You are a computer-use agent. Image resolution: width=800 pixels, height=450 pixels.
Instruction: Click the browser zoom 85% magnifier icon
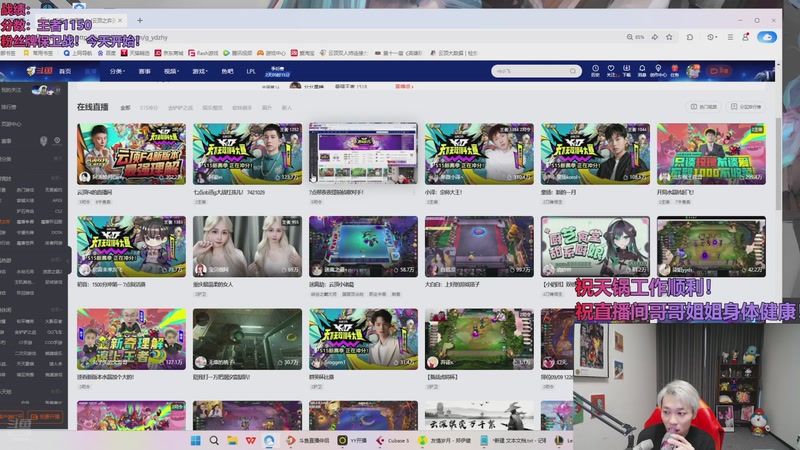630,37
